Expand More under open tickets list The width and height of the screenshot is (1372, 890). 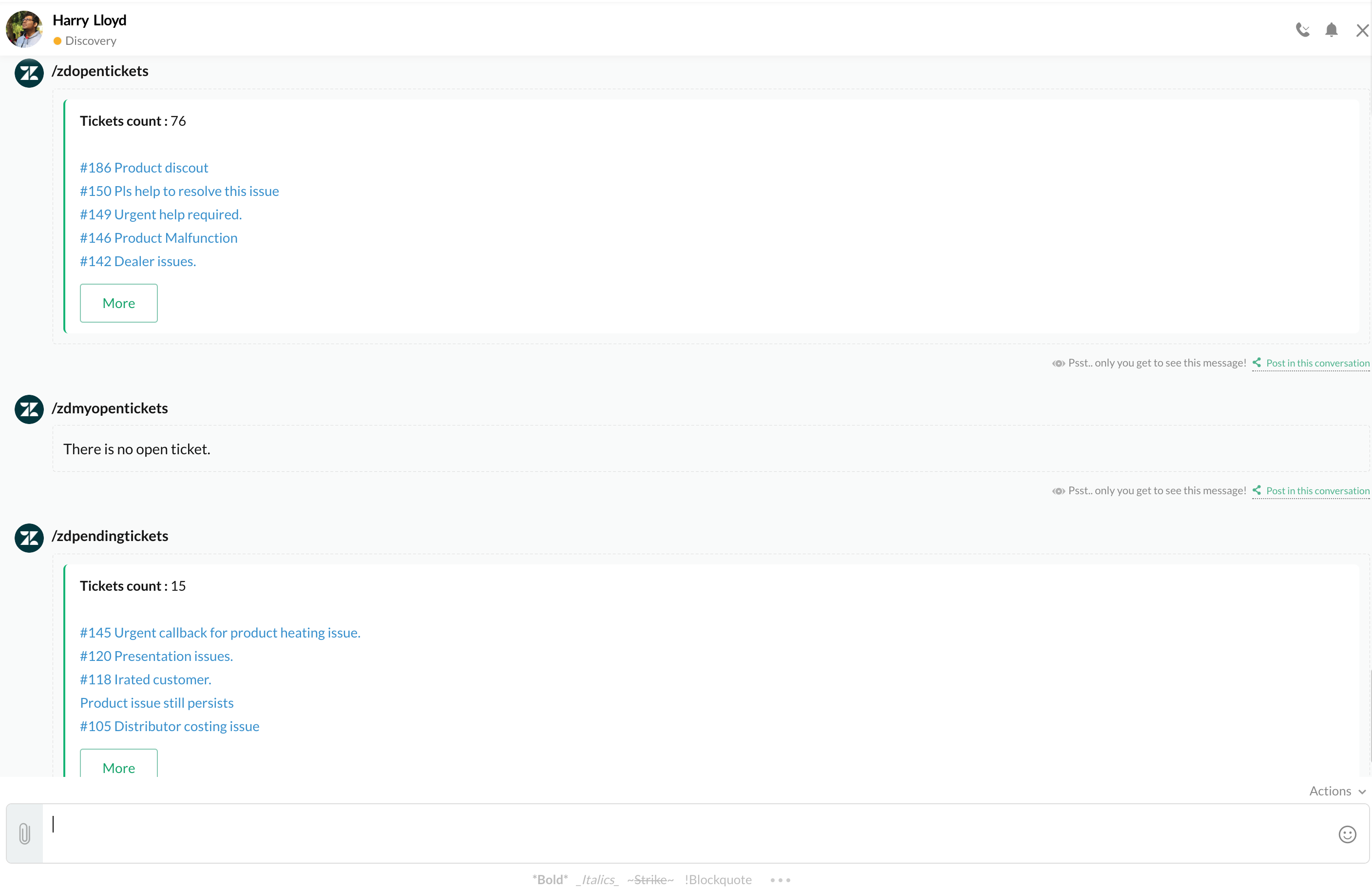[x=118, y=303]
